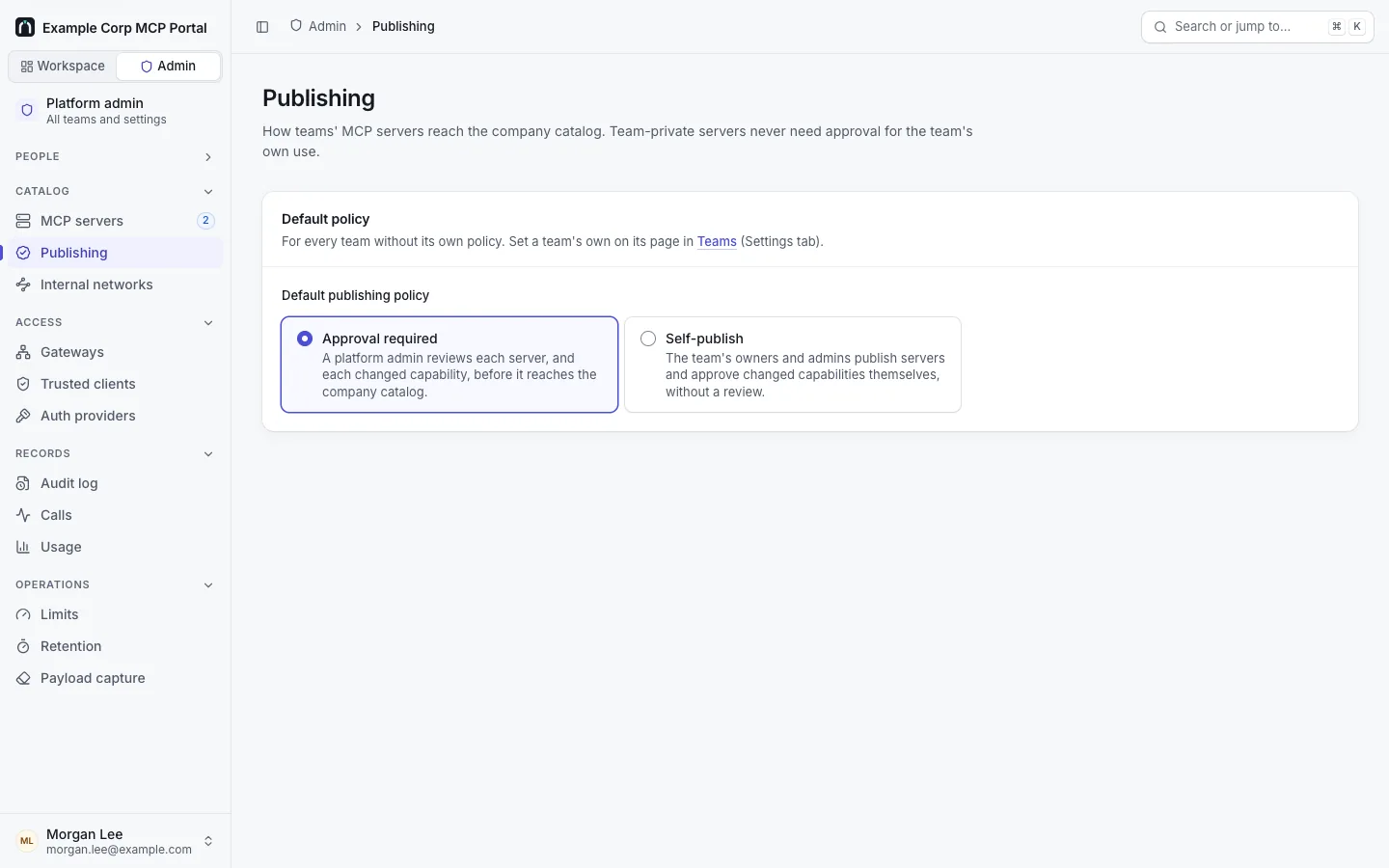Open the Publishing sidebar item
The image size is (1389, 868).
tap(115, 253)
